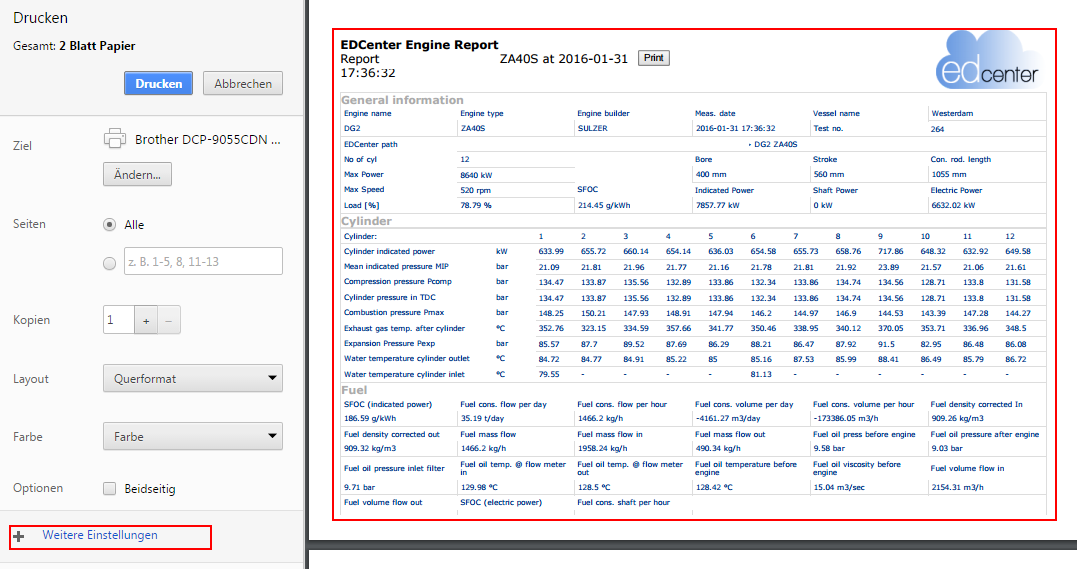
Task: Click the Print button in report preview
Action: tap(654, 58)
